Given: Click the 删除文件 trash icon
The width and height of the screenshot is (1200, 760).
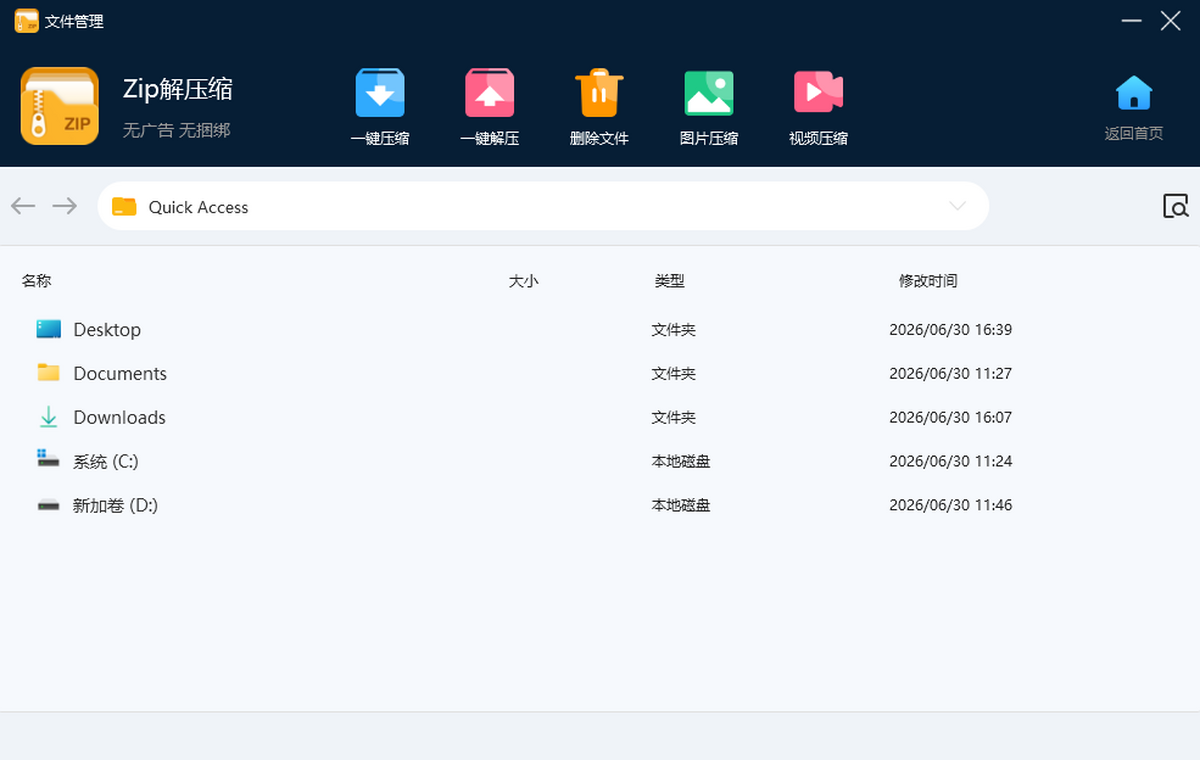Looking at the screenshot, I should (599, 93).
